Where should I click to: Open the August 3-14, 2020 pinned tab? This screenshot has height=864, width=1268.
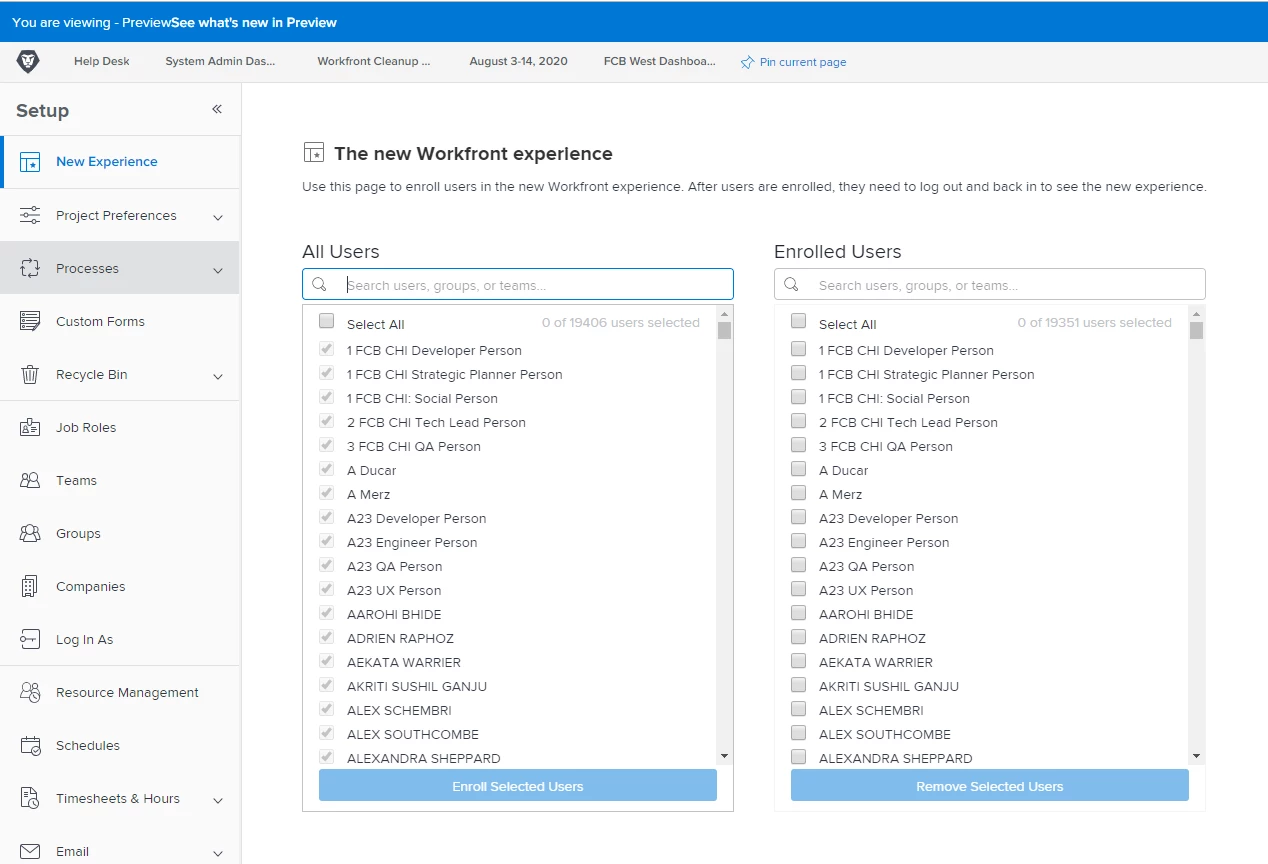pyautogui.click(x=518, y=61)
